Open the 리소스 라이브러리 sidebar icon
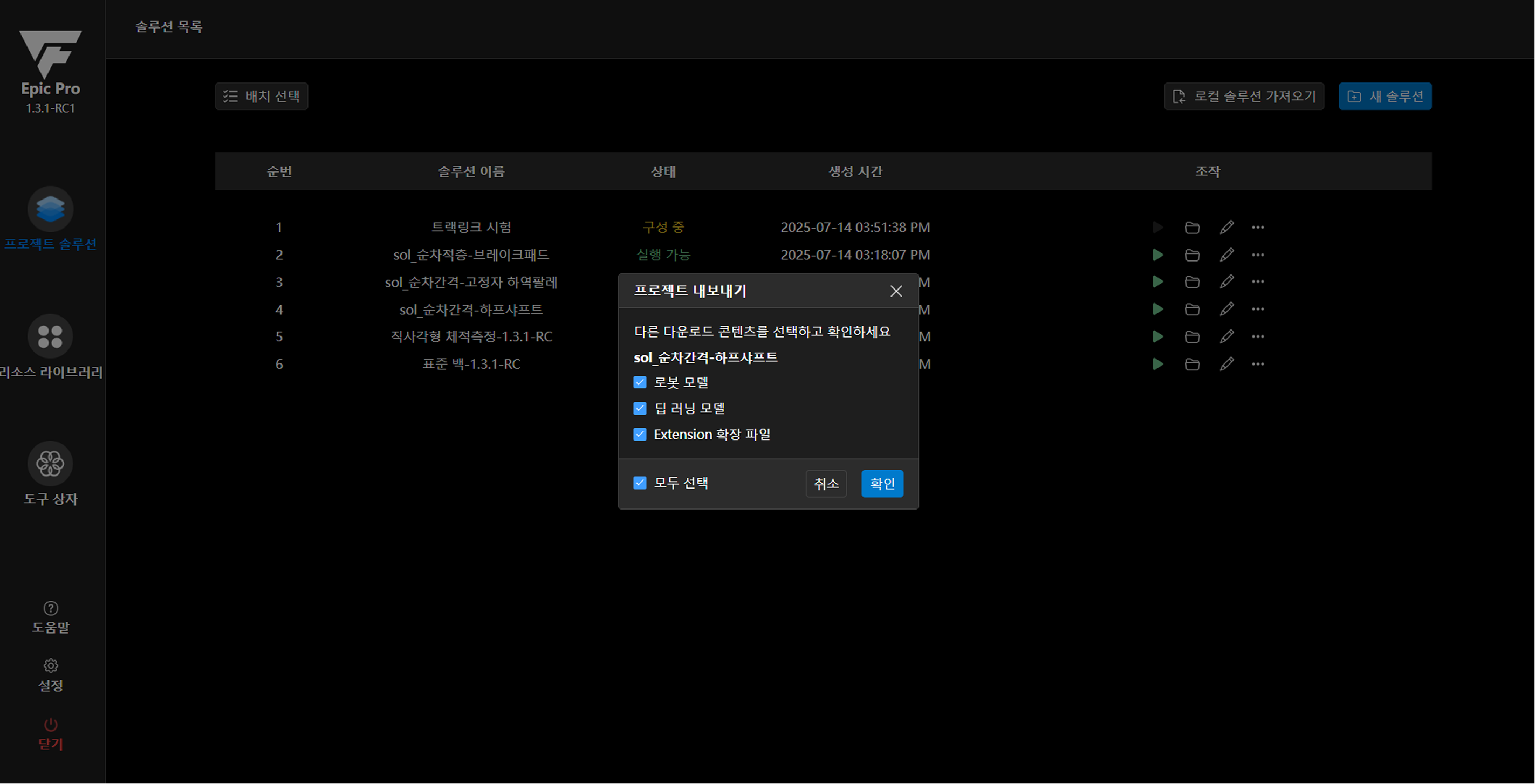The image size is (1535, 784). point(50,336)
